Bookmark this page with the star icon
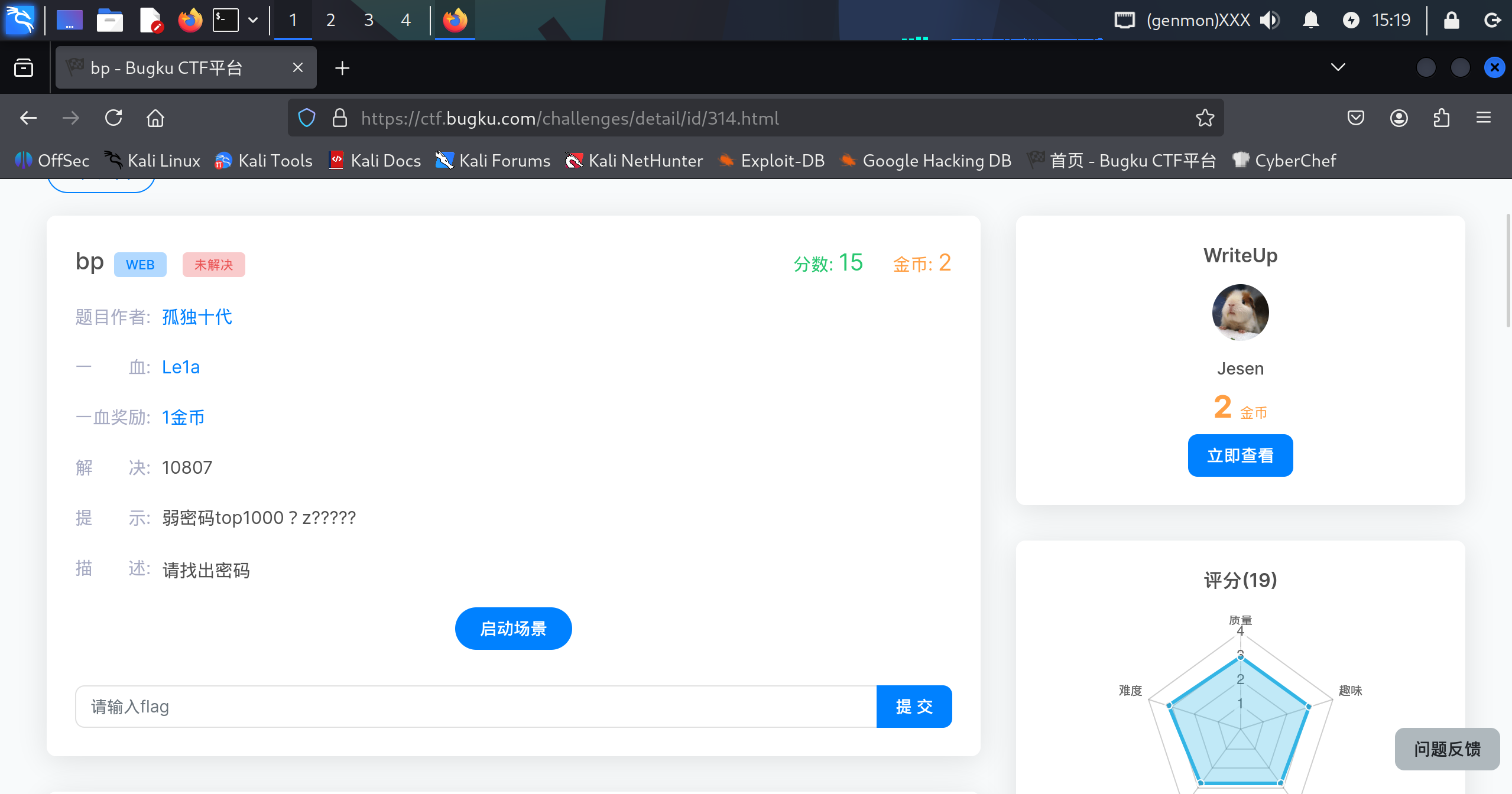This screenshot has height=794, width=1512. 1205,118
